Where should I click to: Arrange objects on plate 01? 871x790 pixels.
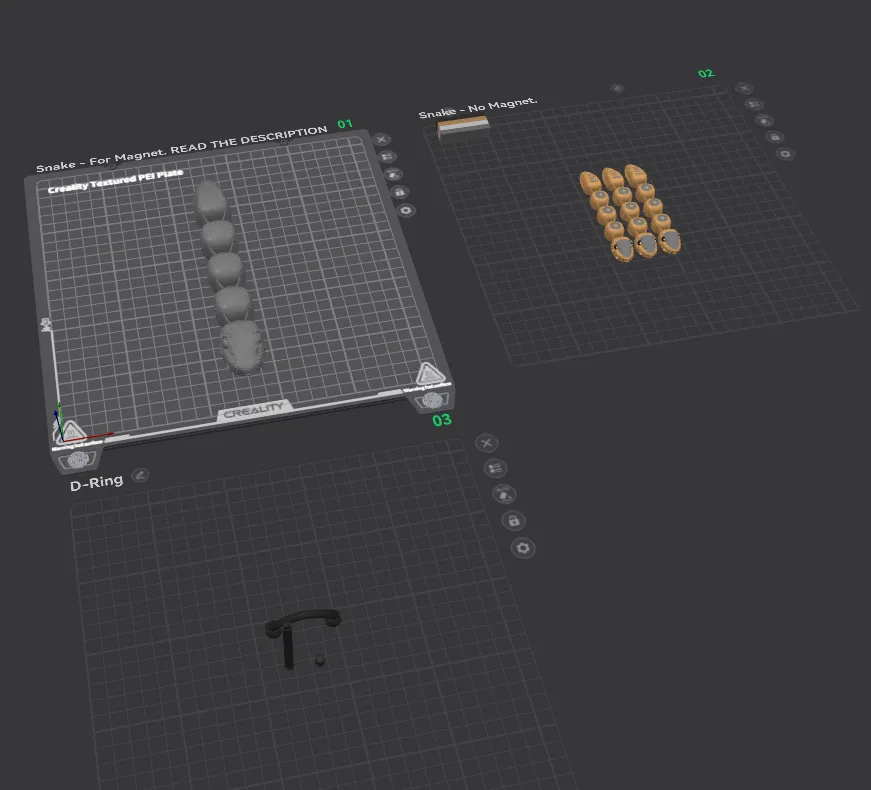click(x=387, y=157)
